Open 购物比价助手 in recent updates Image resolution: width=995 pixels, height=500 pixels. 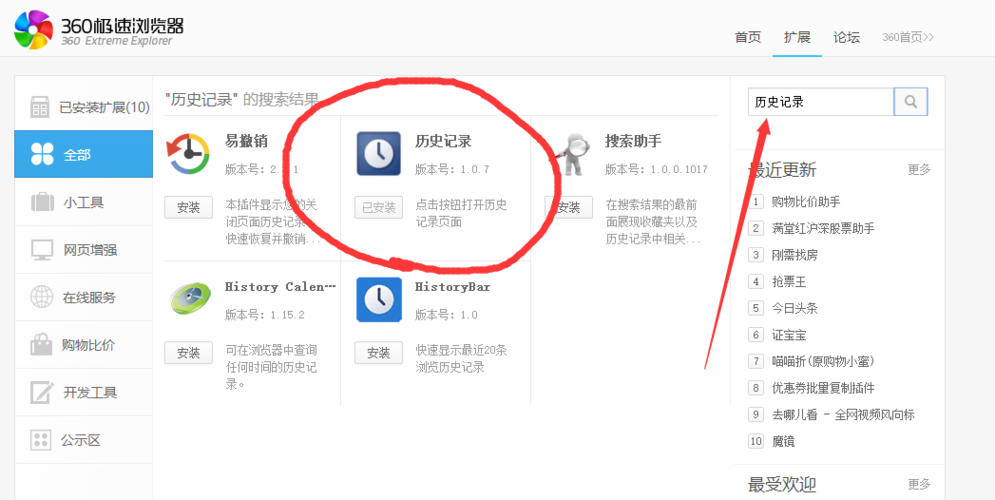[x=806, y=202]
